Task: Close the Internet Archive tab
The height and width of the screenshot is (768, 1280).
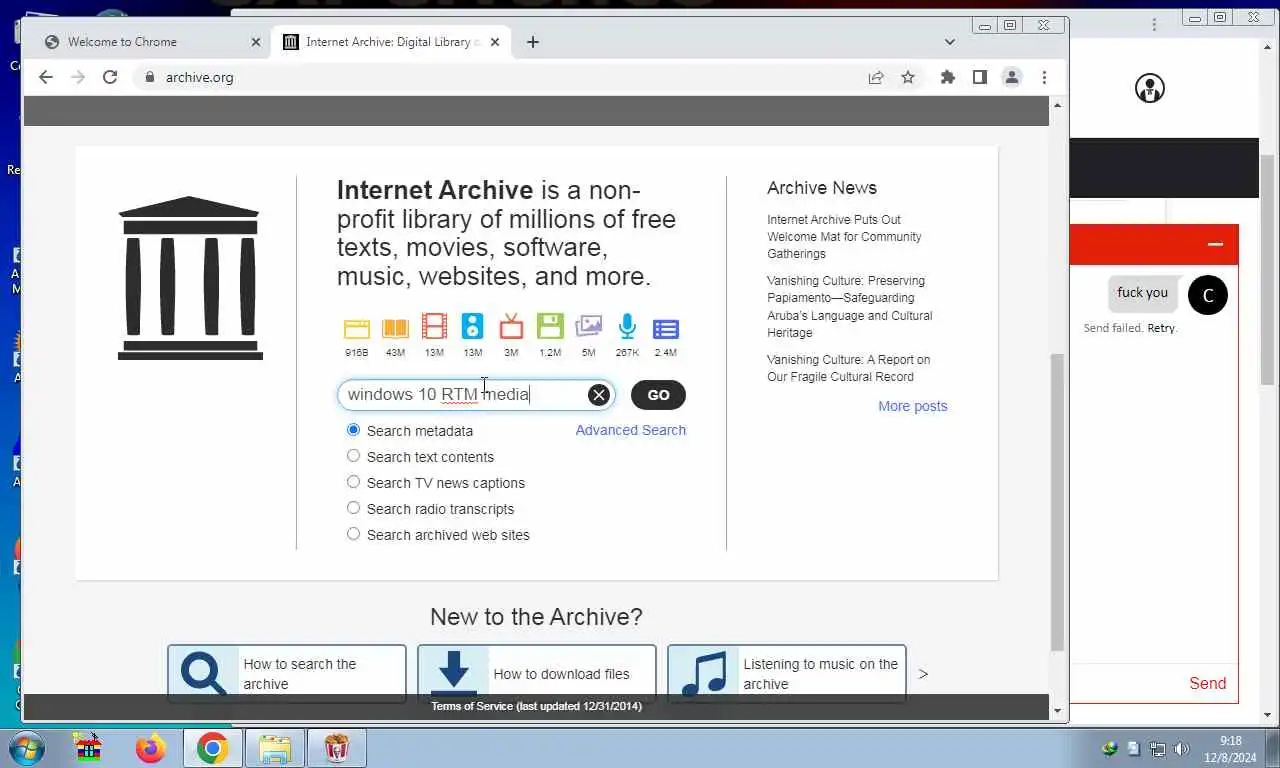Action: point(495,42)
